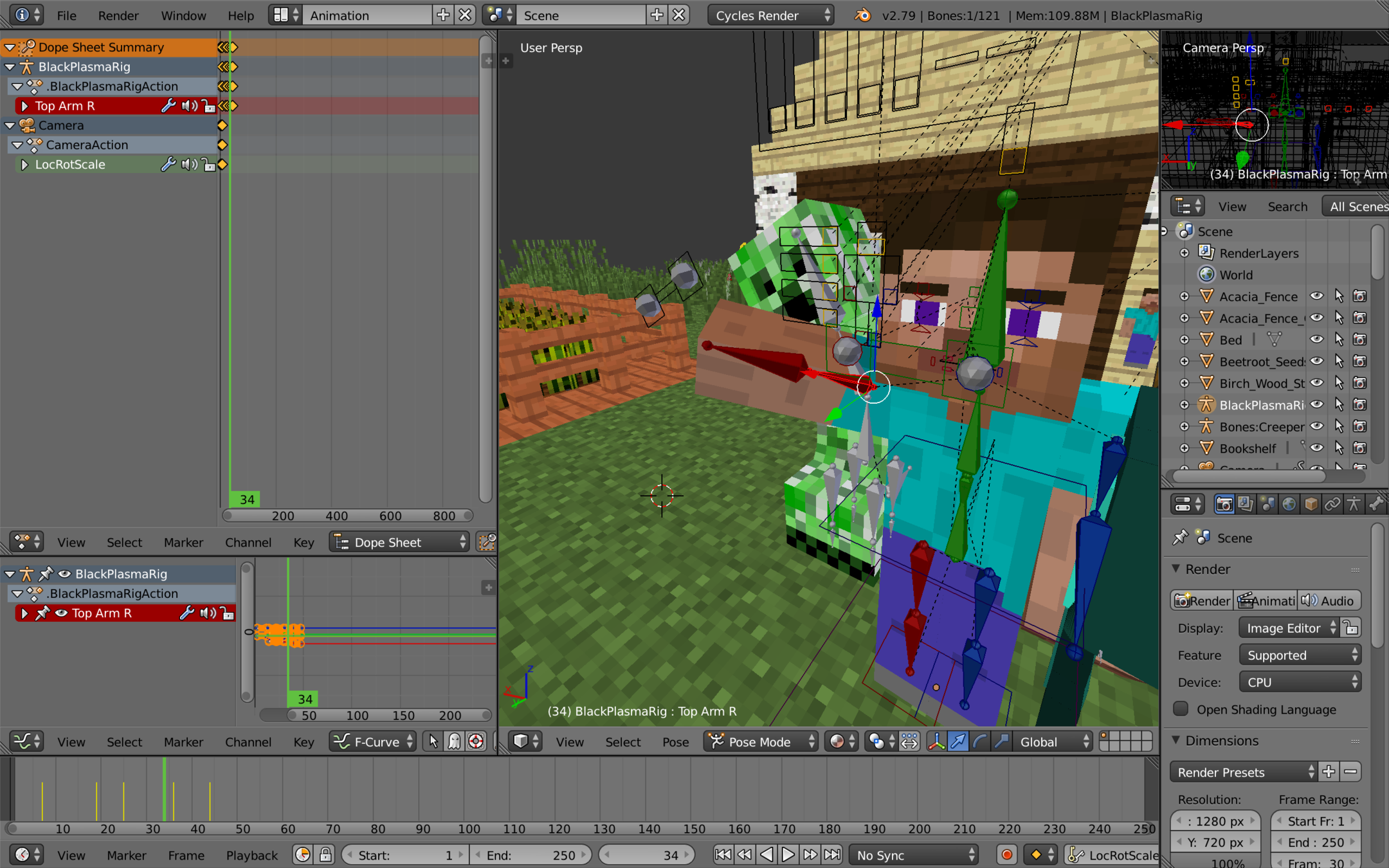Viewport: 1389px width, 868px height.
Task: Jump to the animation's last frame
Action: (x=832, y=854)
